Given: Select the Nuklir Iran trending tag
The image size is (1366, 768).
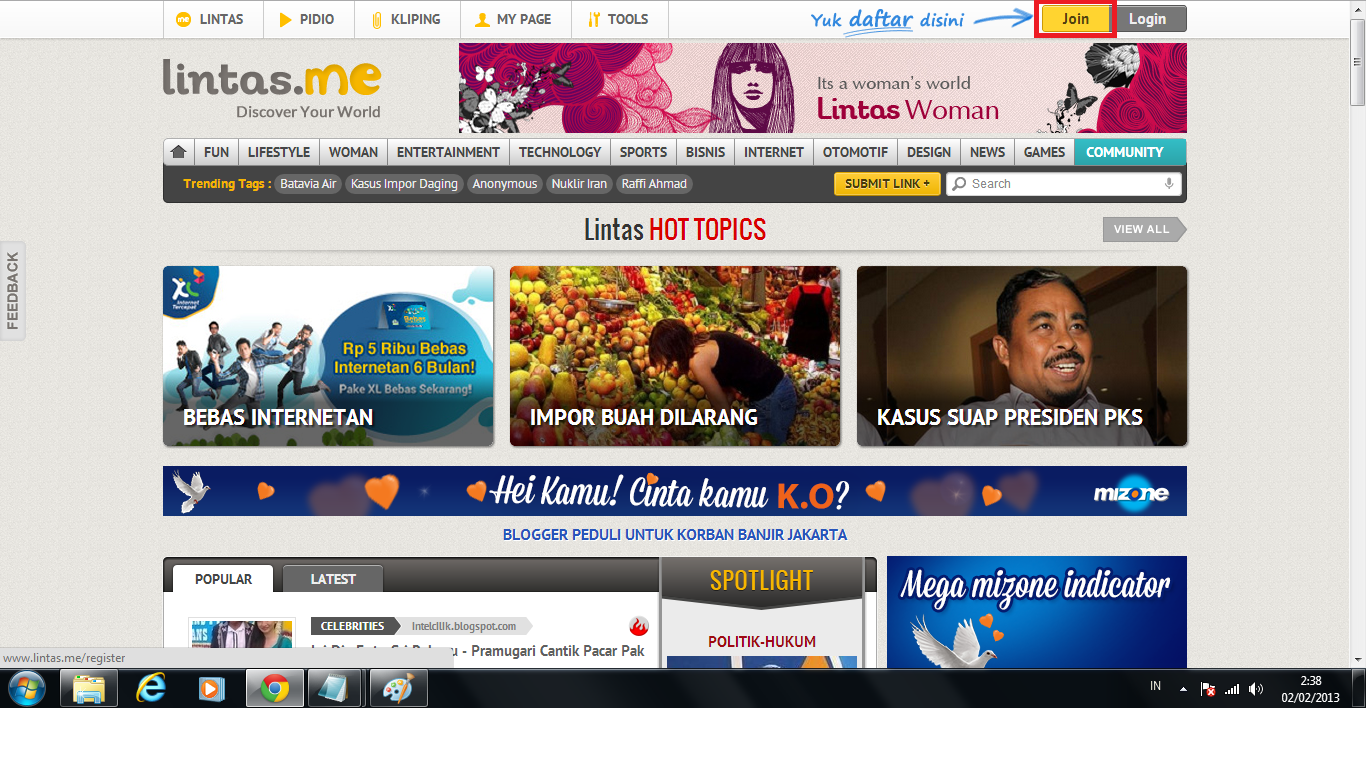Looking at the screenshot, I should (x=580, y=184).
